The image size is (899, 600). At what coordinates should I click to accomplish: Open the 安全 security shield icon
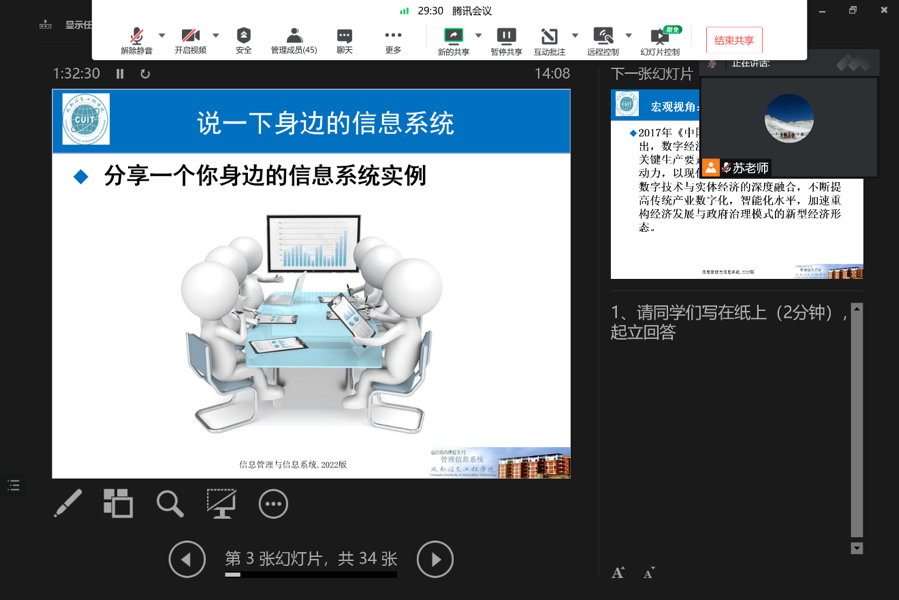(243, 40)
